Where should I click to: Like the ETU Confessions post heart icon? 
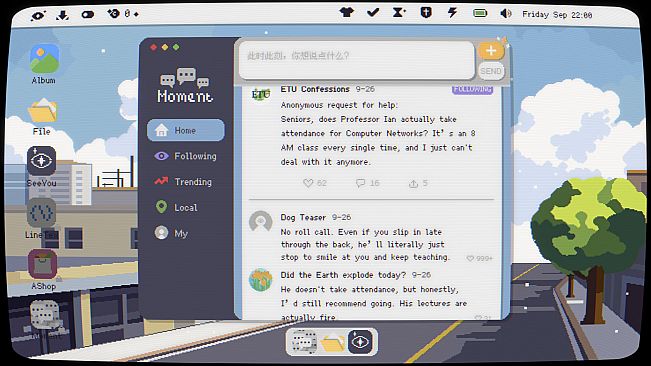(x=308, y=183)
